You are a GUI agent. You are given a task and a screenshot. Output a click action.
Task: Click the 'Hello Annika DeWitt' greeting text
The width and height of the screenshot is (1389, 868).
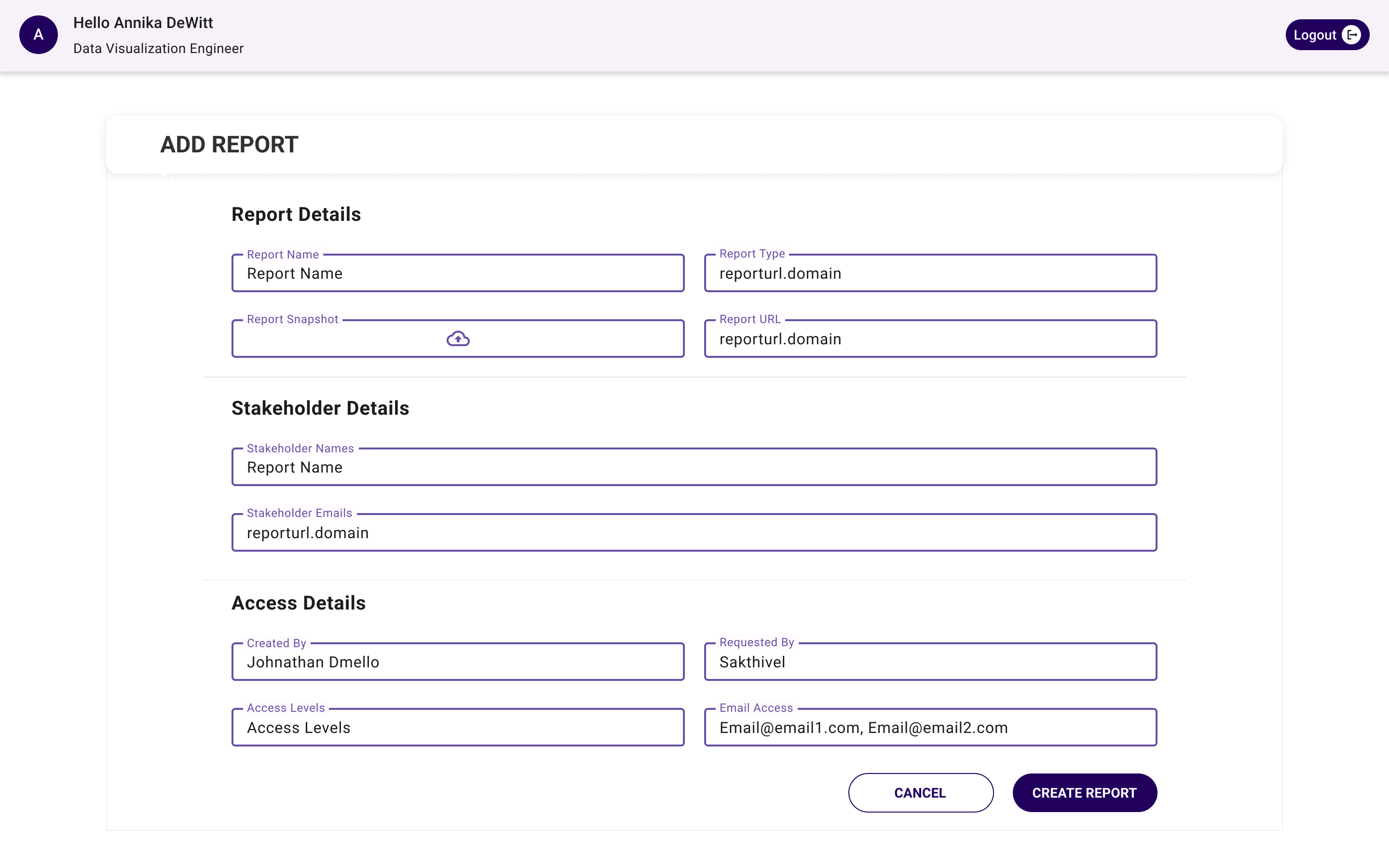(x=143, y=23)
